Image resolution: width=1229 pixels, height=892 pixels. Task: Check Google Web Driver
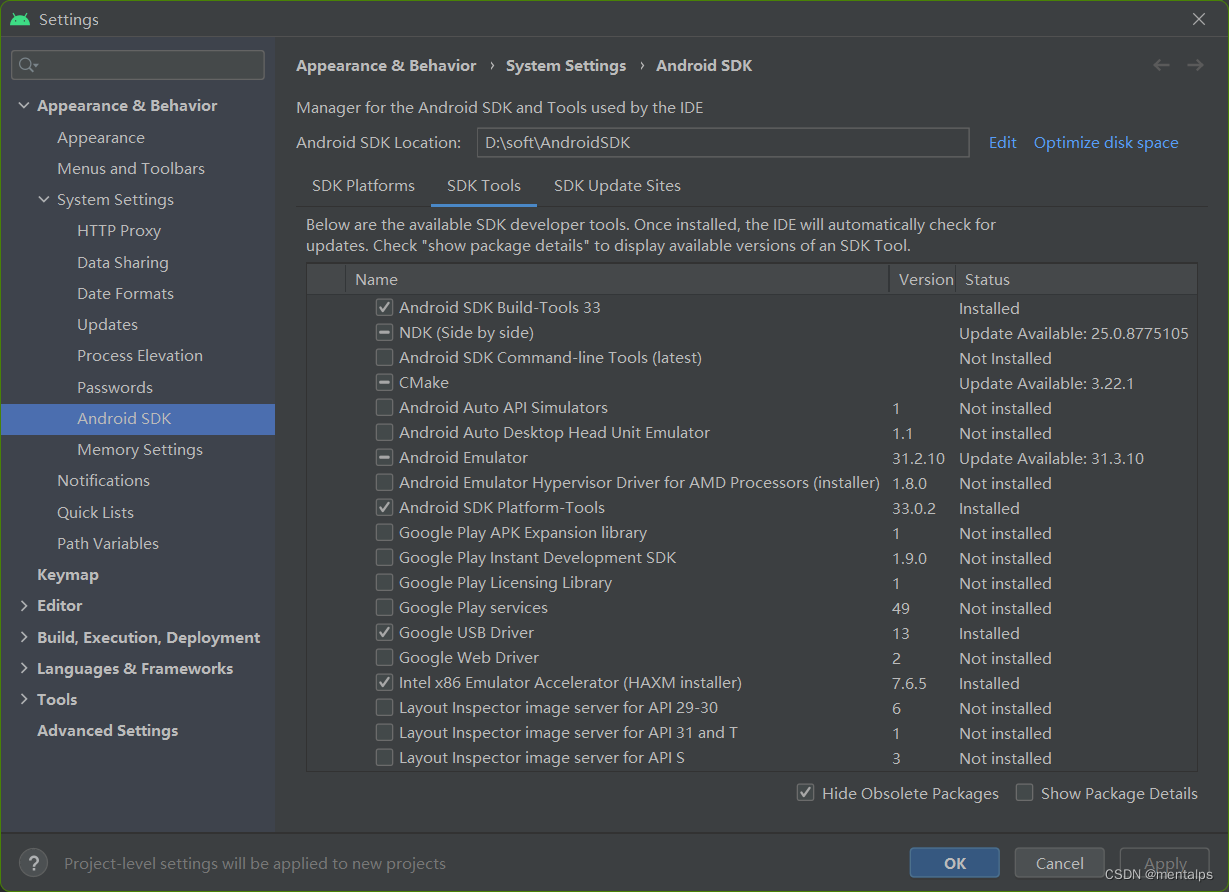coord(384,657)
